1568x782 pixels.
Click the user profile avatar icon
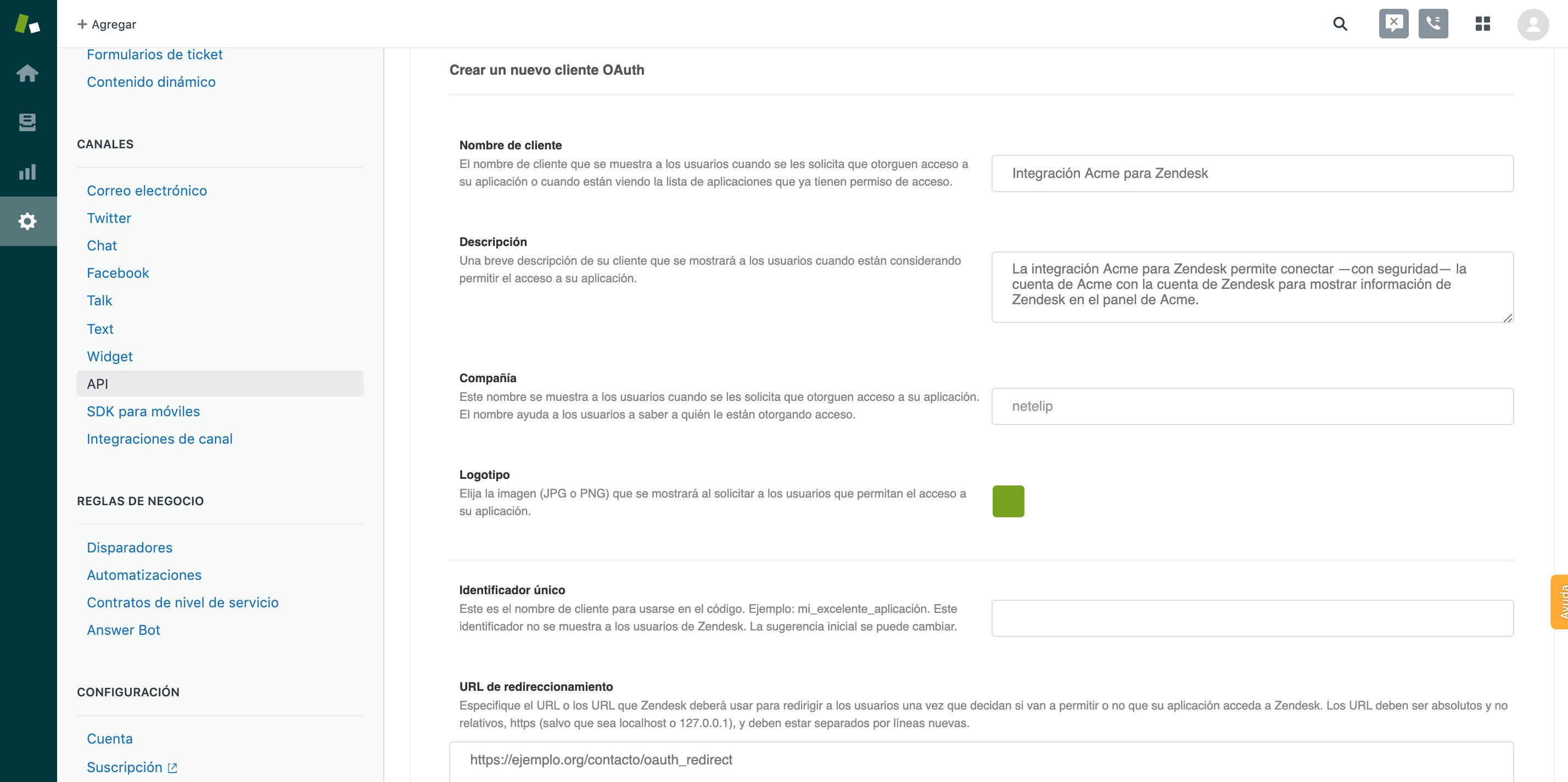coord(1534,24)
